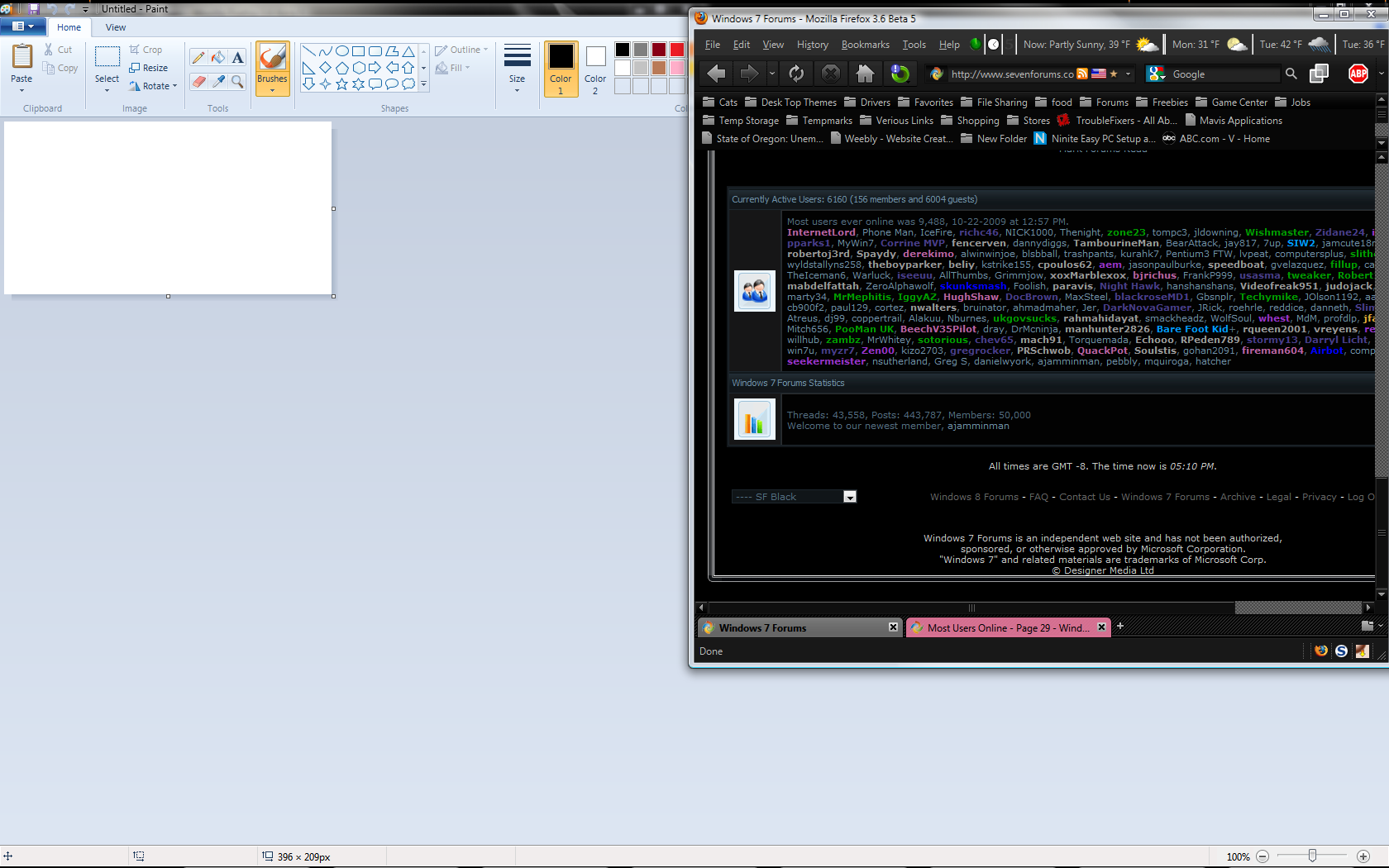Viewport: 1389px width, 868px height.
Task: Click the Crop button in Image group
Action: coord(146,50)
